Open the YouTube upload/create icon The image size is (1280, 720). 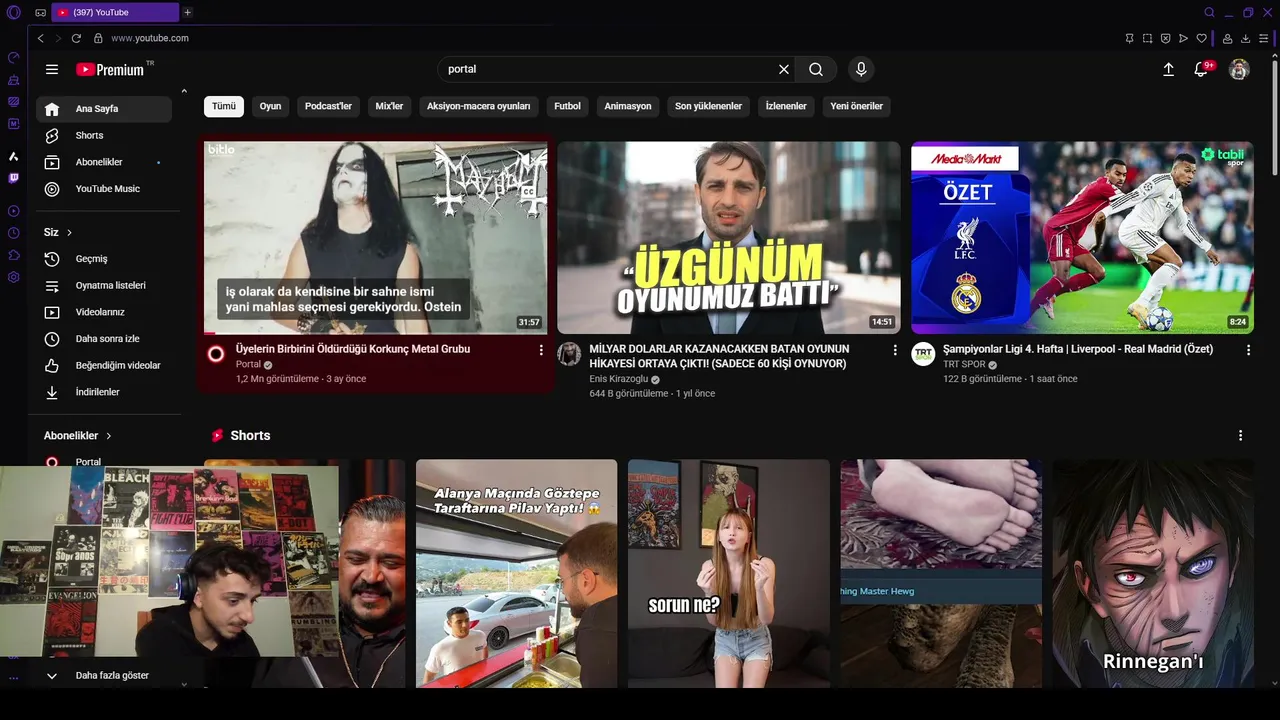1168,69
